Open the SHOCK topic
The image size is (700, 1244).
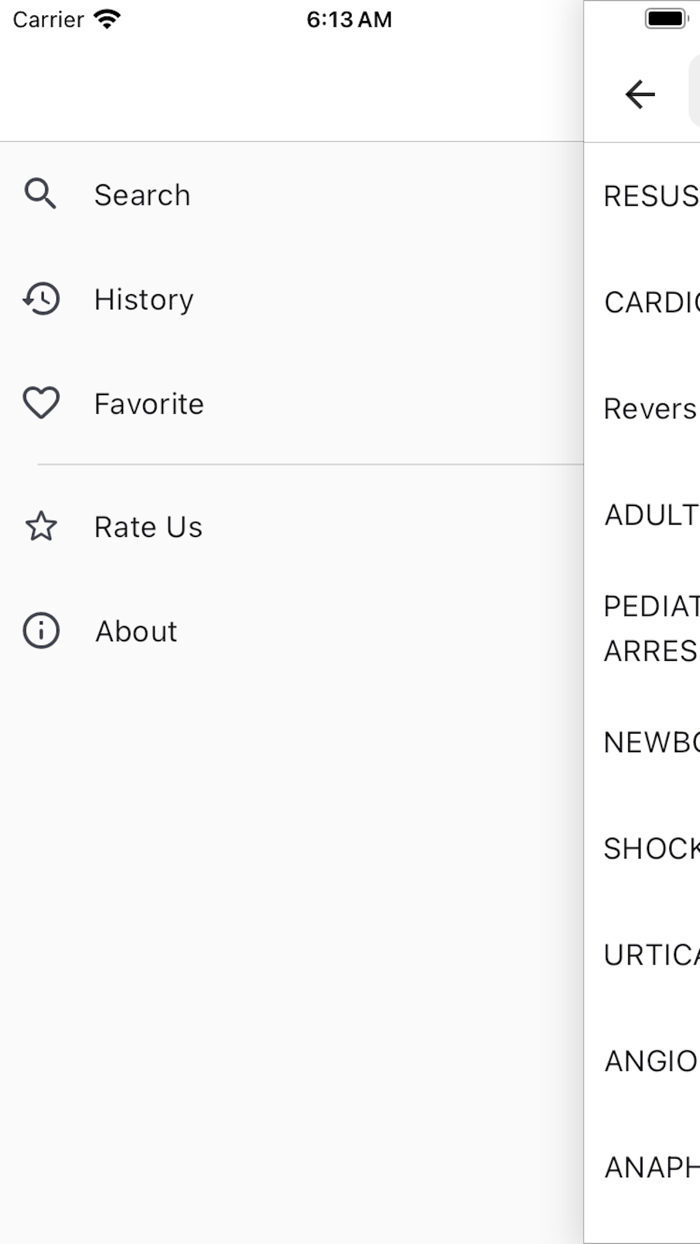coord(650,848)
